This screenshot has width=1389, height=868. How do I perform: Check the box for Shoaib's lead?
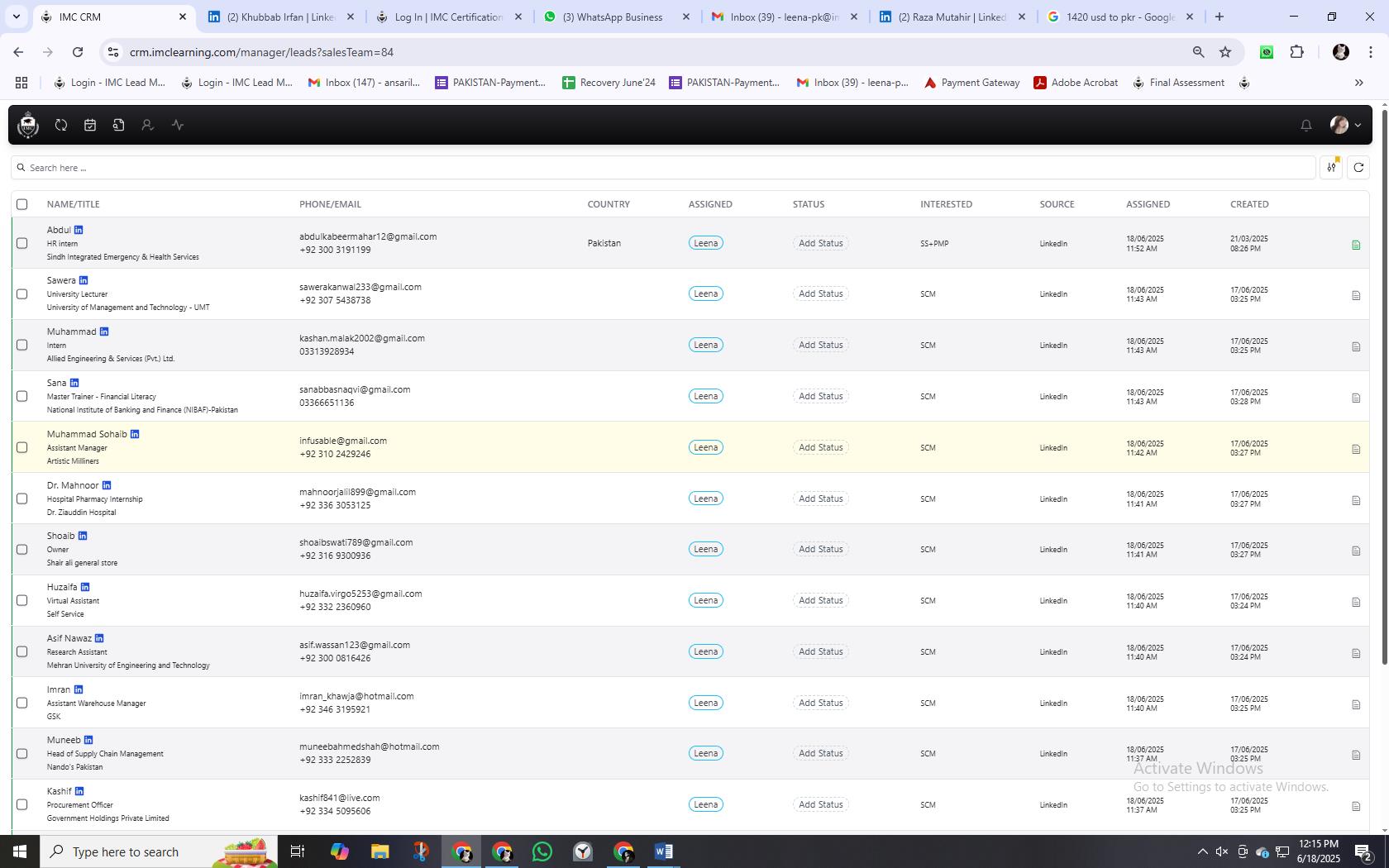(x=22, y=550)
